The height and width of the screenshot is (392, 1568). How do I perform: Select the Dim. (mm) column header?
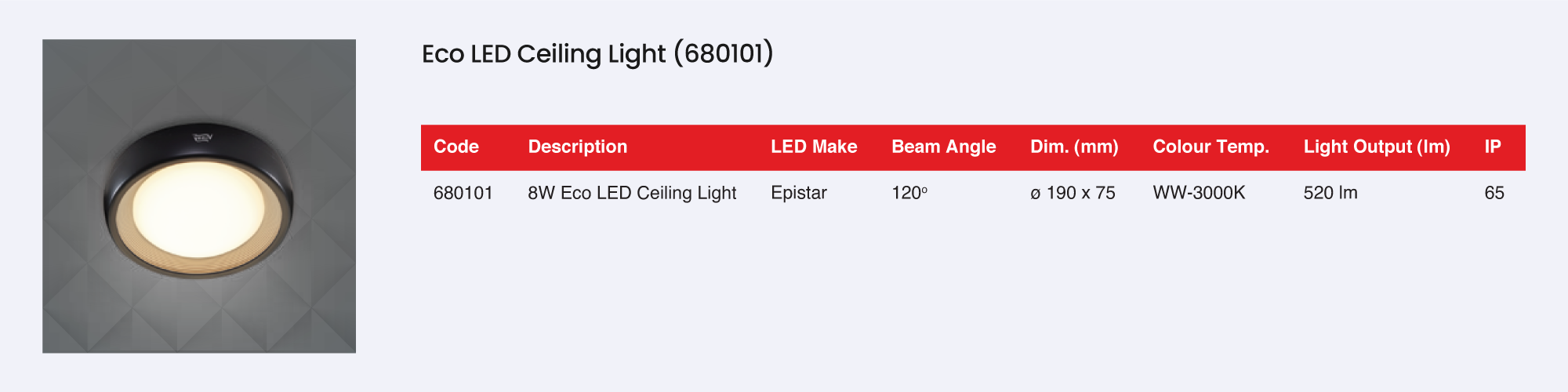[x=1074, y=147]
